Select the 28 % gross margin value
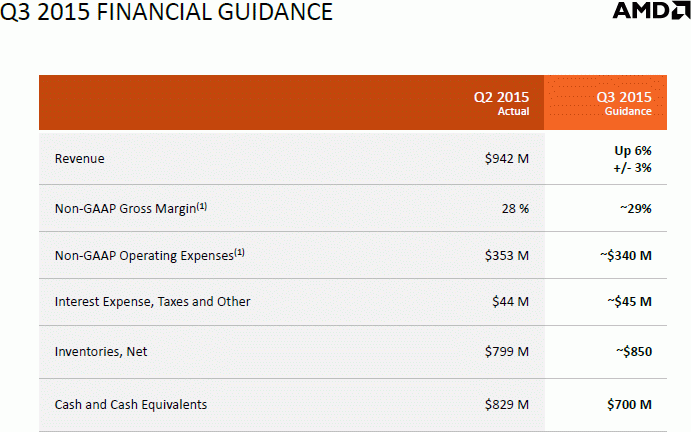This screenshot has width=691, height=432. tap(515, 209)
